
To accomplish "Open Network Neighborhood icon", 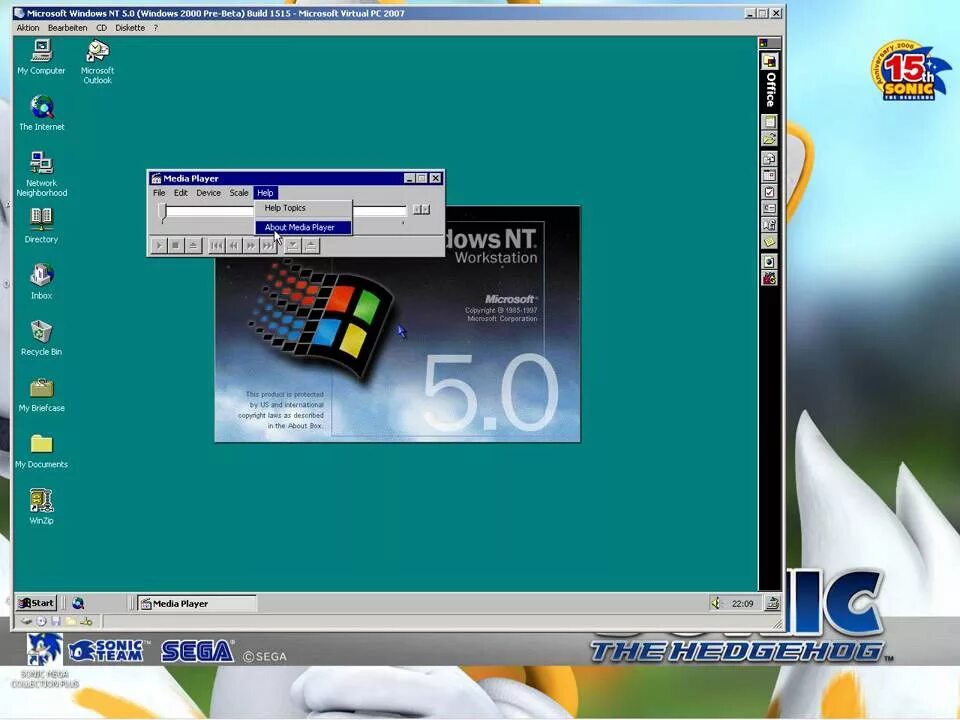I will (42, 174).
